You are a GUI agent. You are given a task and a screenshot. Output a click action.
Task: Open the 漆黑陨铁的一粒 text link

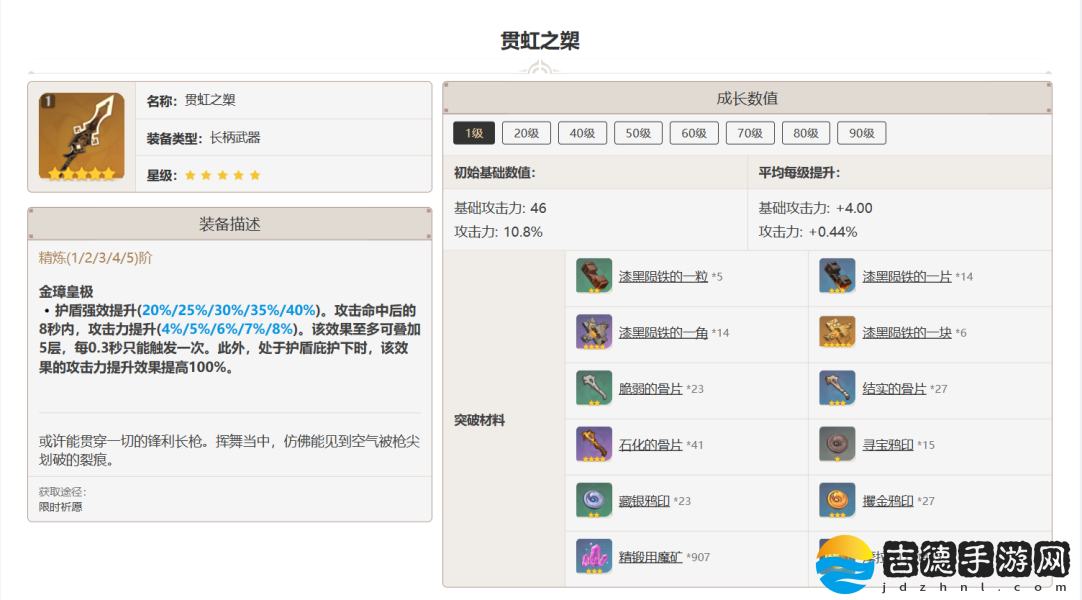[663, 276]
